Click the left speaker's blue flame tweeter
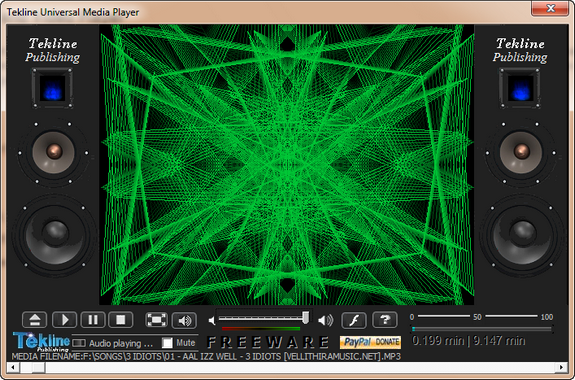 52,88
